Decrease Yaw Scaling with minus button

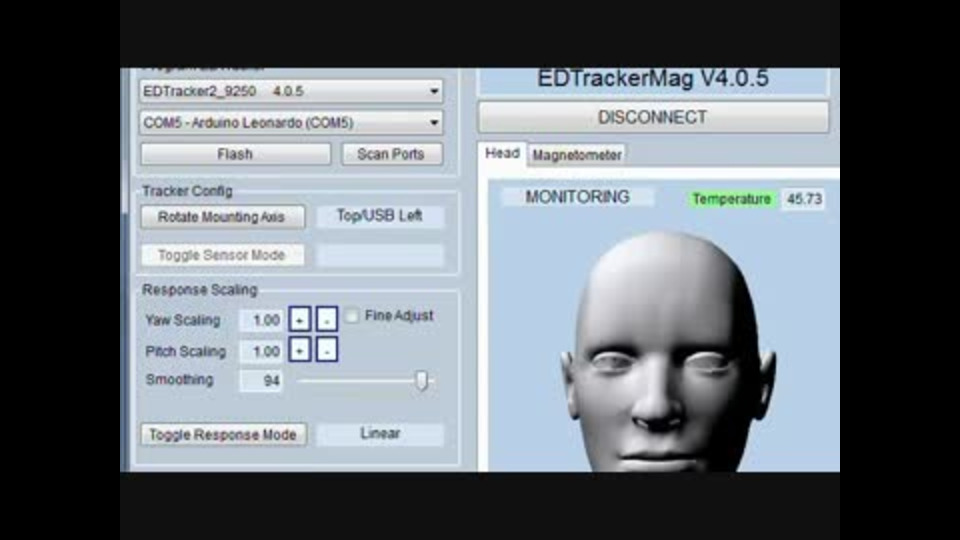pos(327,320)
